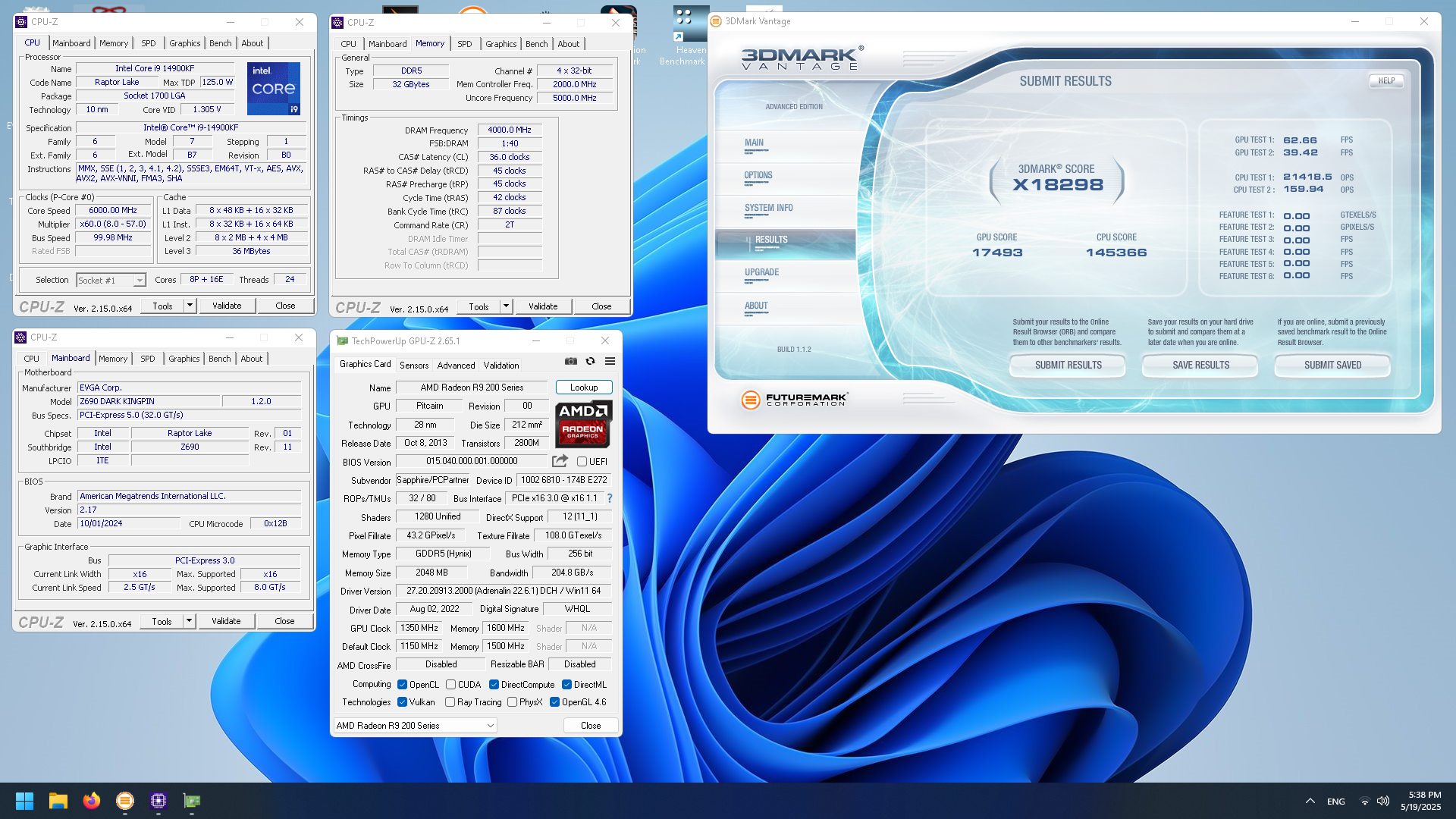Click the GPU-Z taskbar icon

pos(192,801)
